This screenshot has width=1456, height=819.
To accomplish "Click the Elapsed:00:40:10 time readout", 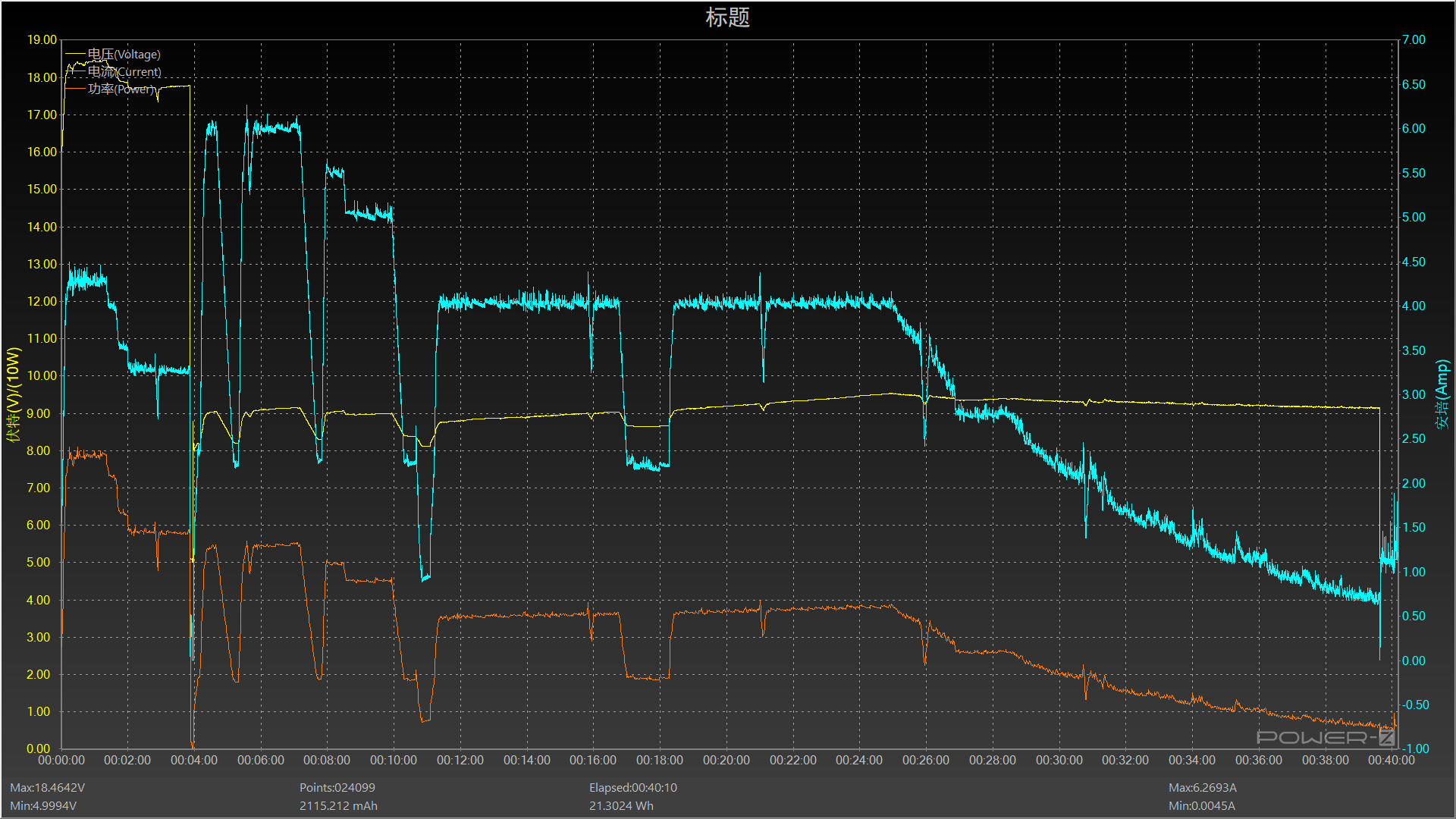I will pyautogui.click(x=632, y=788).
